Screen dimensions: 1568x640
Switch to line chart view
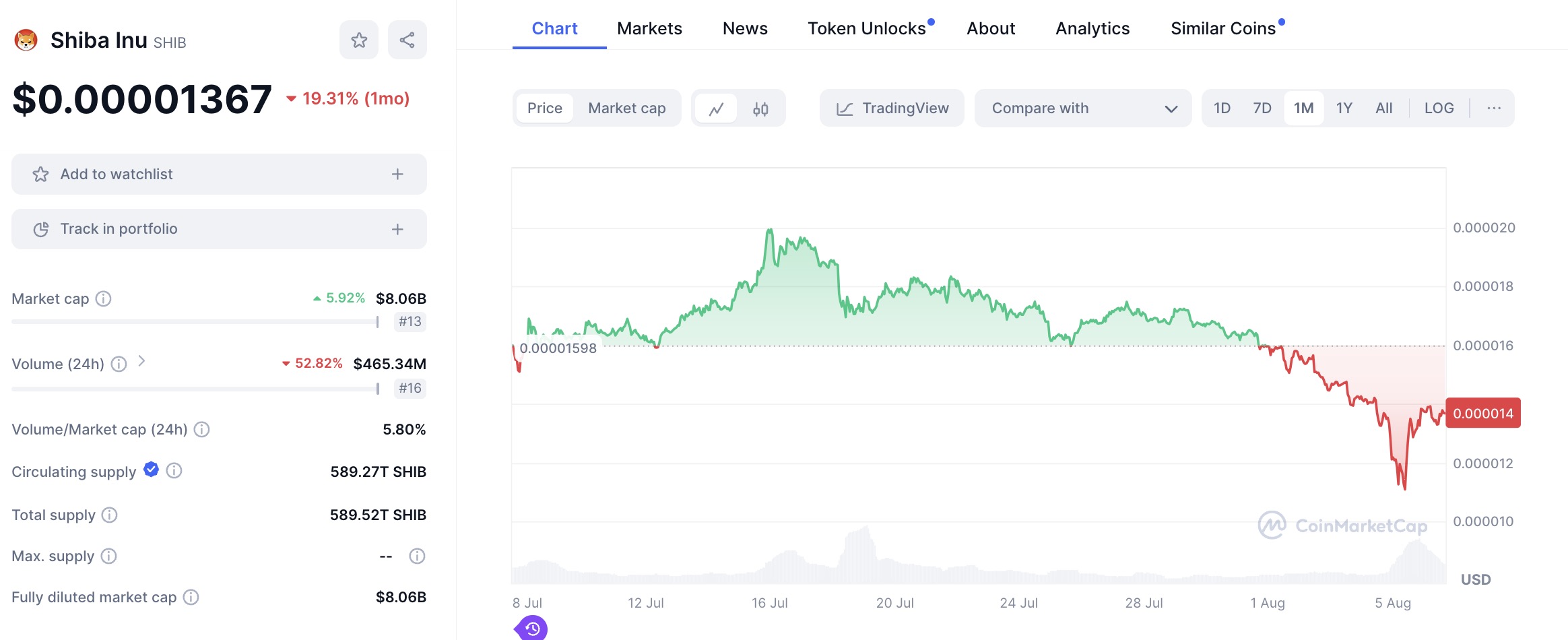[716, 108]
